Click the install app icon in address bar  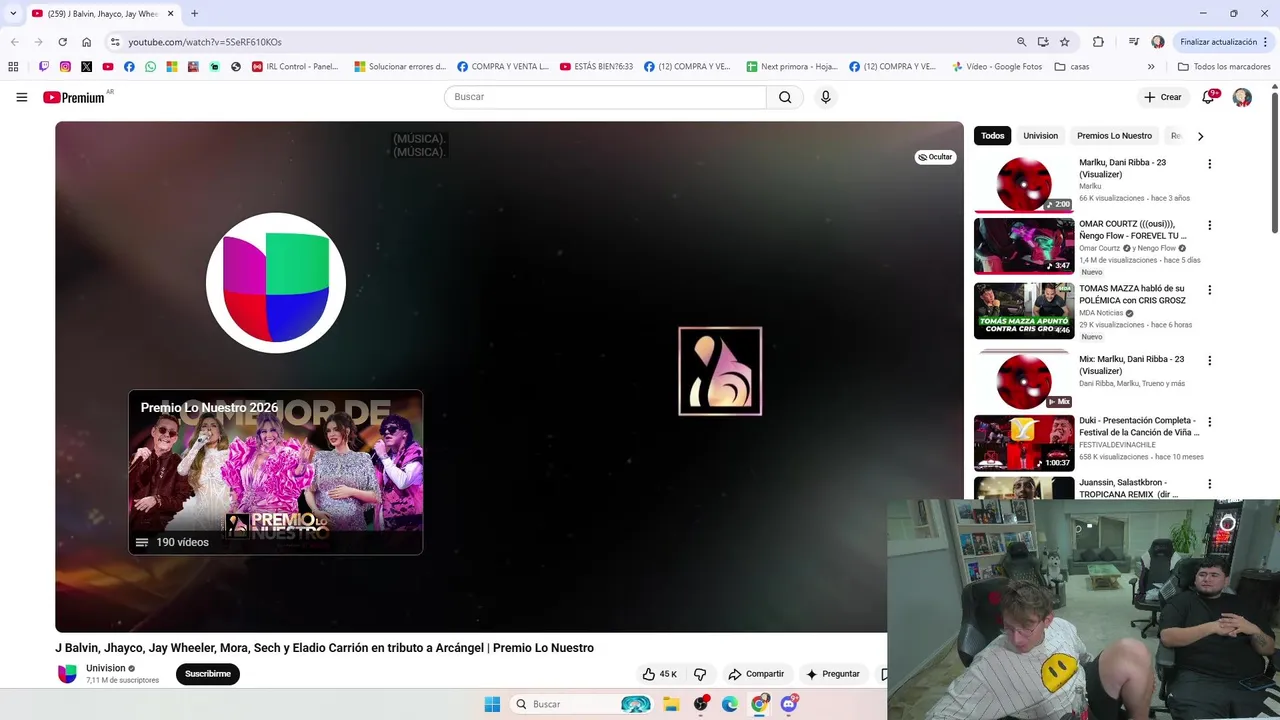tap(1043, 42)
